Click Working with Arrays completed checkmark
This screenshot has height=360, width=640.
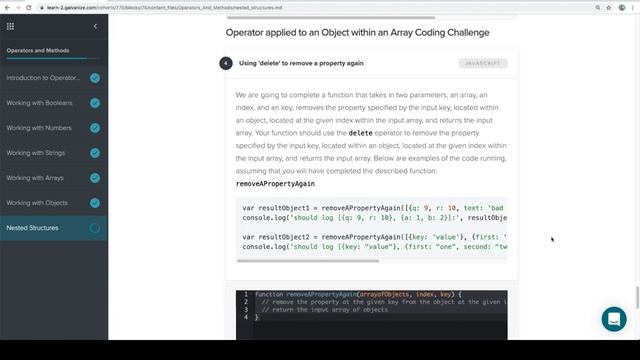pyautogui.click(x=95, y=178)
